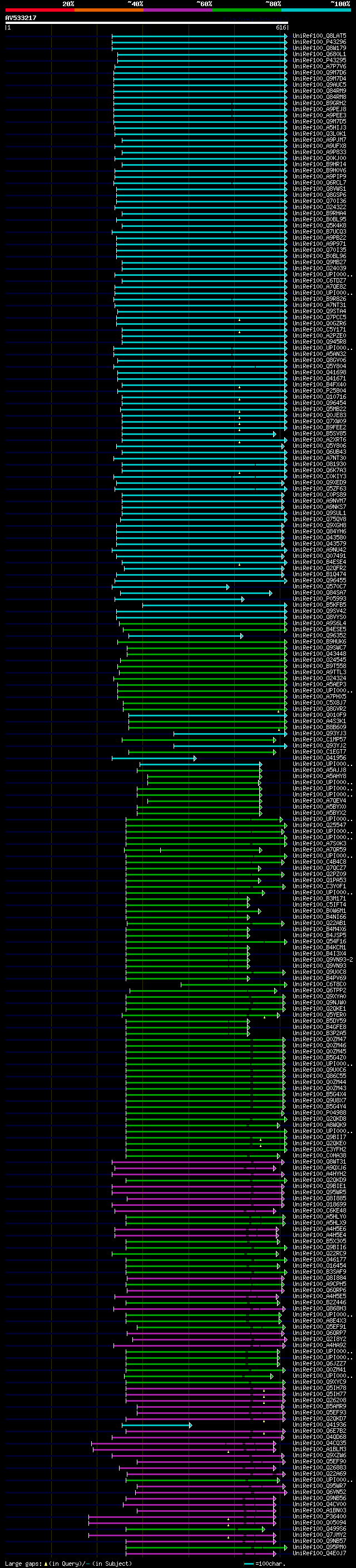
Task: Select the UniRef100_Q84RM8 label
Action: (x=319, y=97)
